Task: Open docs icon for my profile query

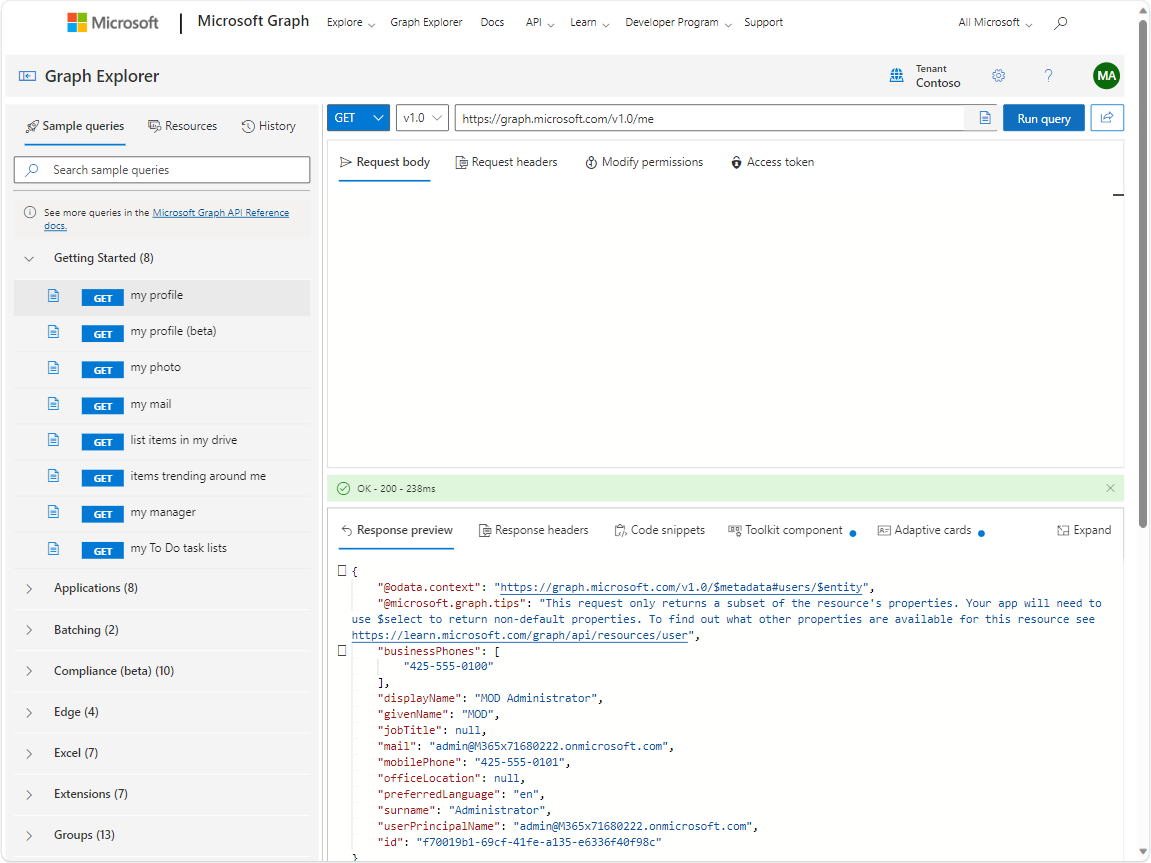Action: [54, 296]
